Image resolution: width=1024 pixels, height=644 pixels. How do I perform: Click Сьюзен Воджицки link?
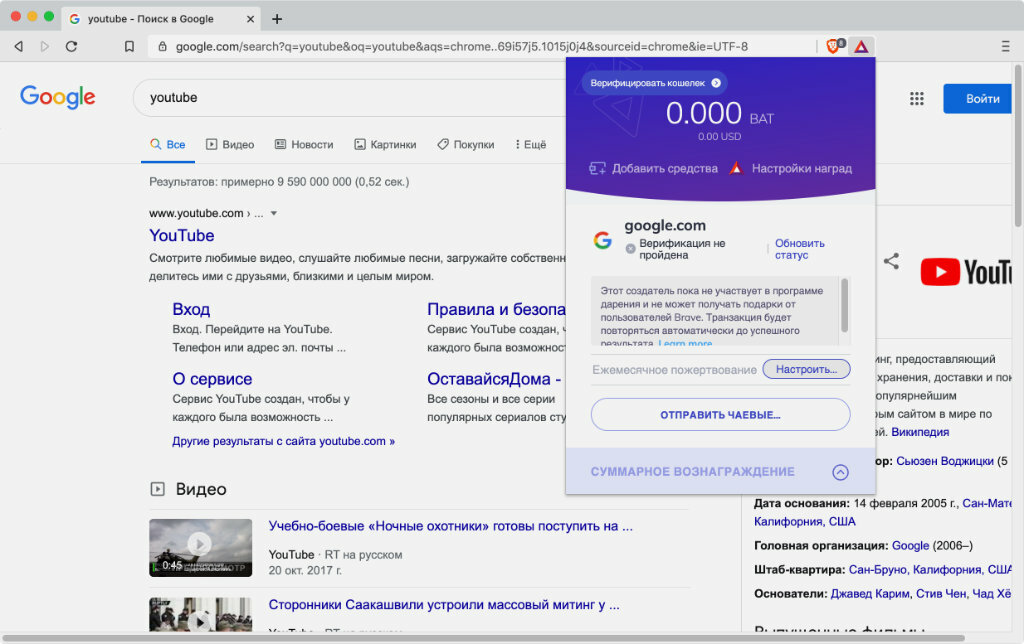944,461
